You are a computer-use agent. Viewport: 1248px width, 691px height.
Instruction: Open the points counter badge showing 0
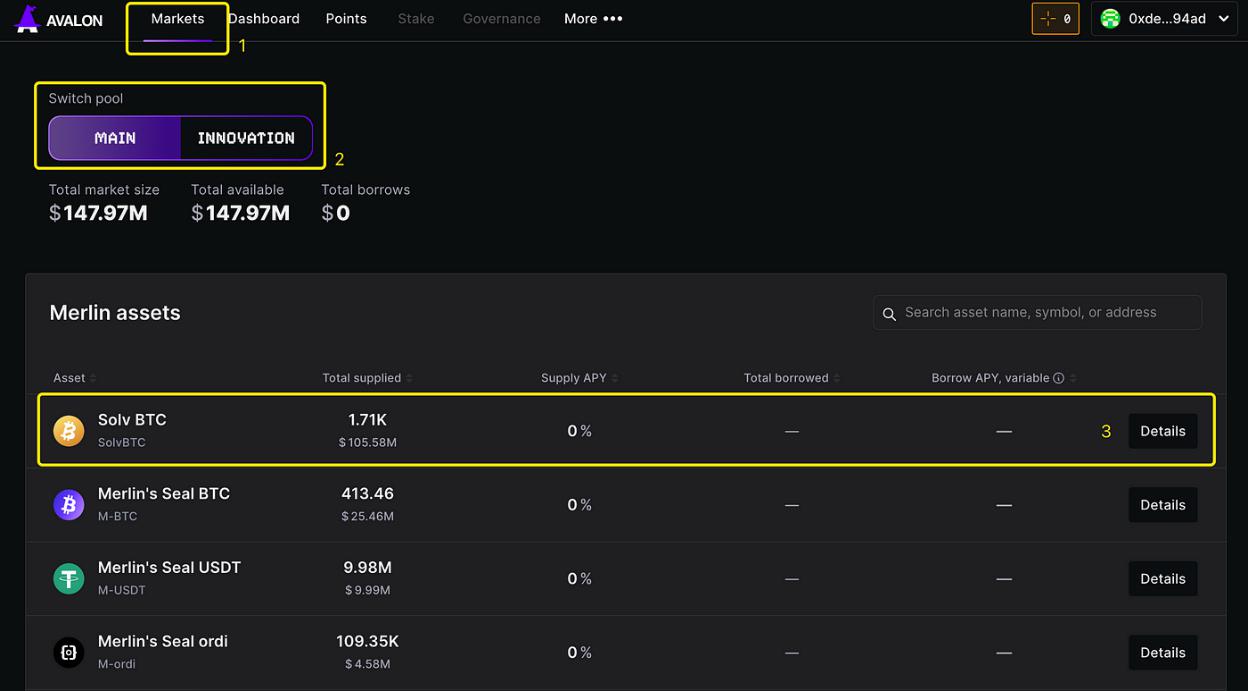1055,19
